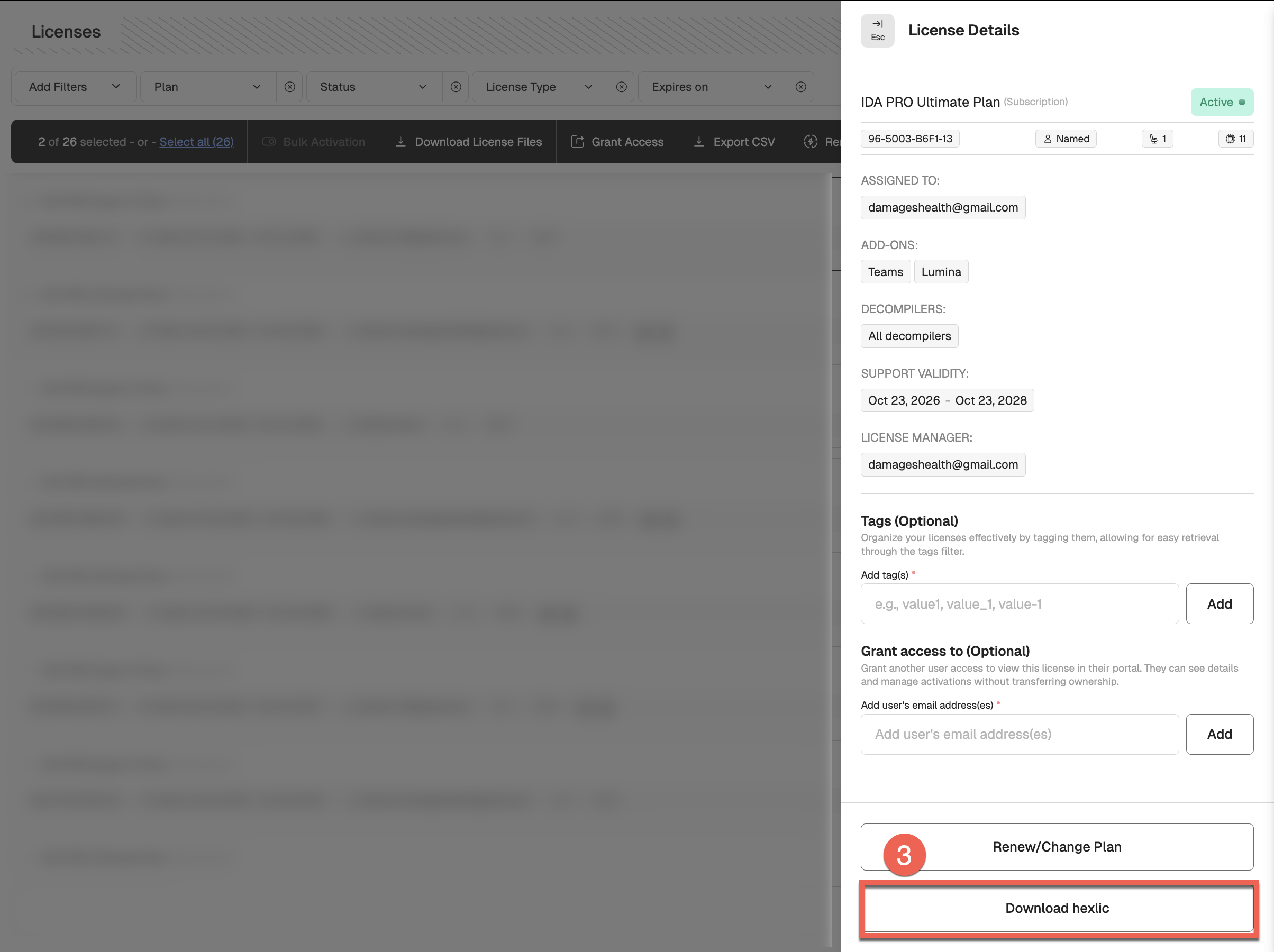Click Export CSV in the action bar
Image resolution: width=1274 pixels, height=952 pixels.
click(733, 142)
